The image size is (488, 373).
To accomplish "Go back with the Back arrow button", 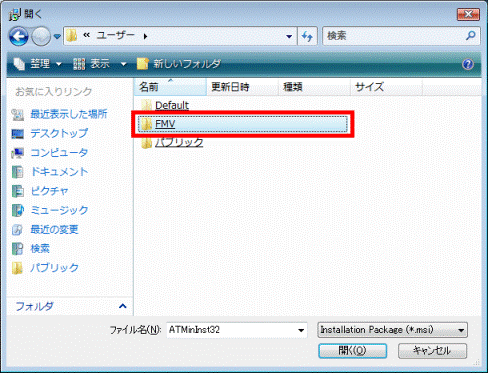I will click(19, 36).
